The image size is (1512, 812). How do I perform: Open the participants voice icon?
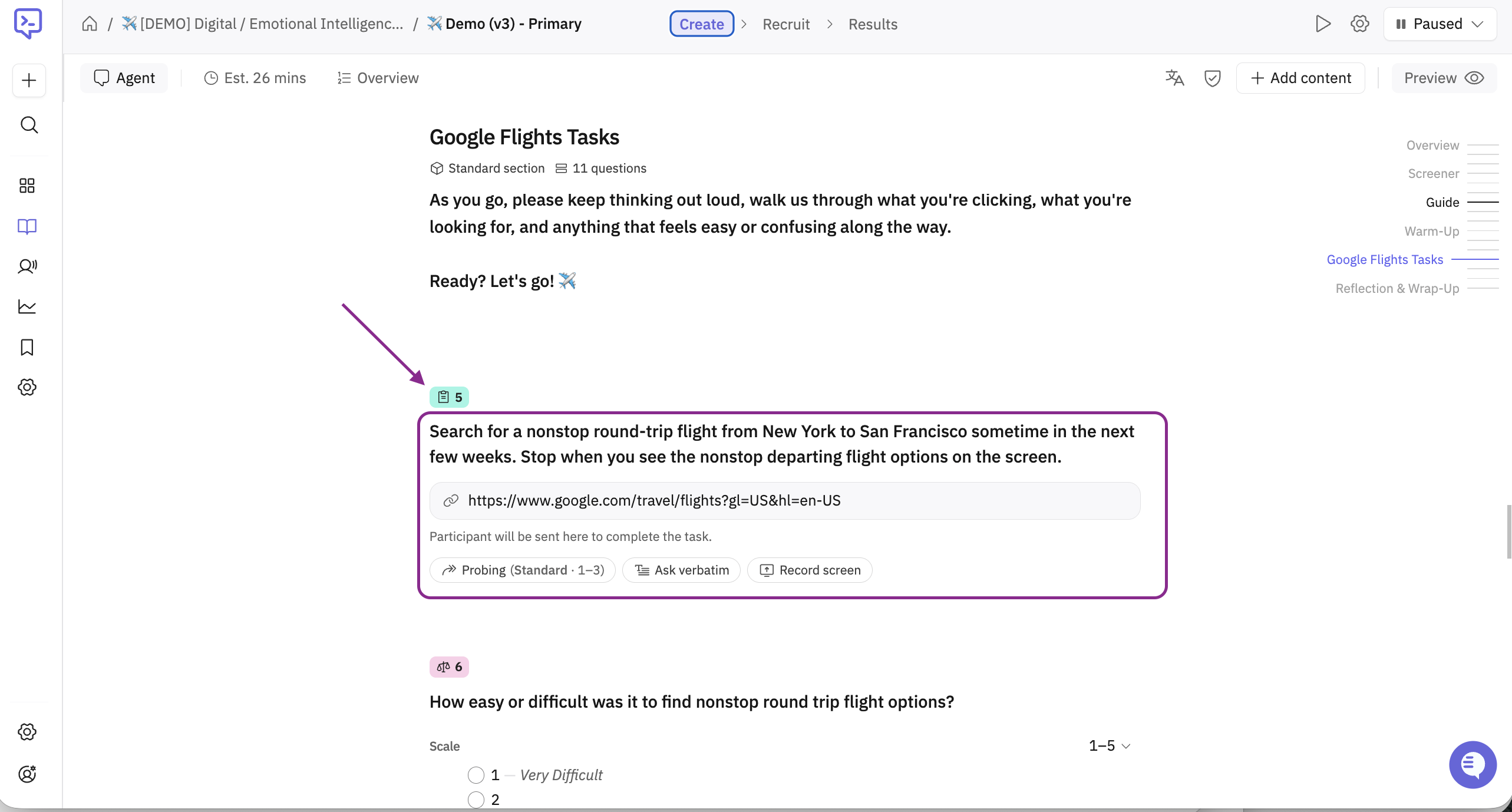[x=27, y=266]
